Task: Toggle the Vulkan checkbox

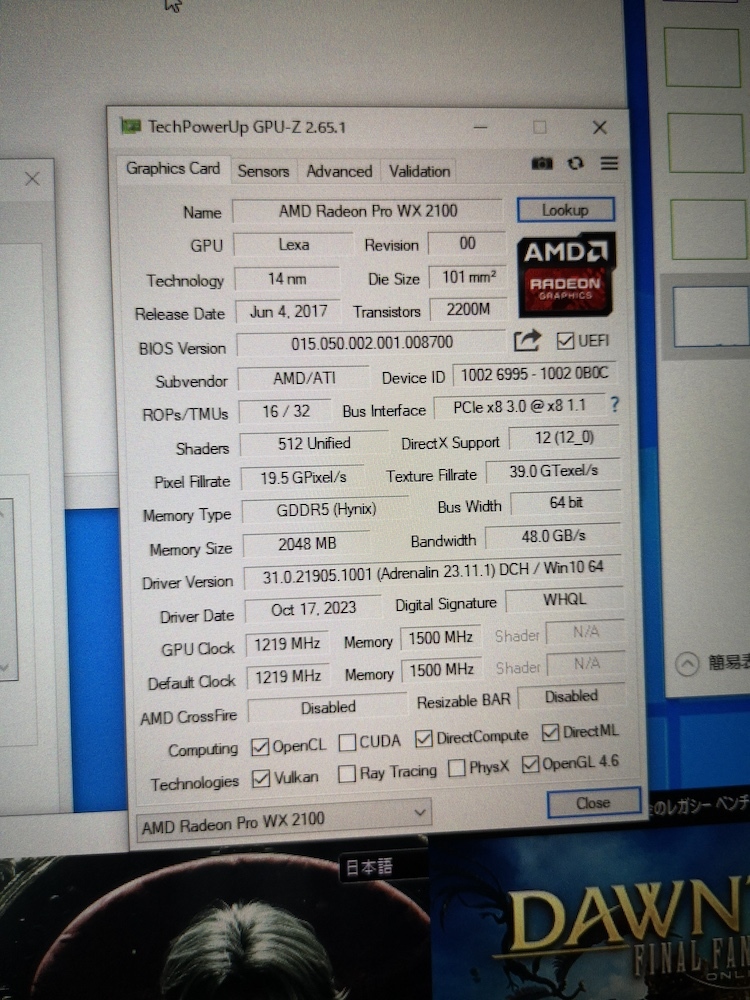Action: 261,779
